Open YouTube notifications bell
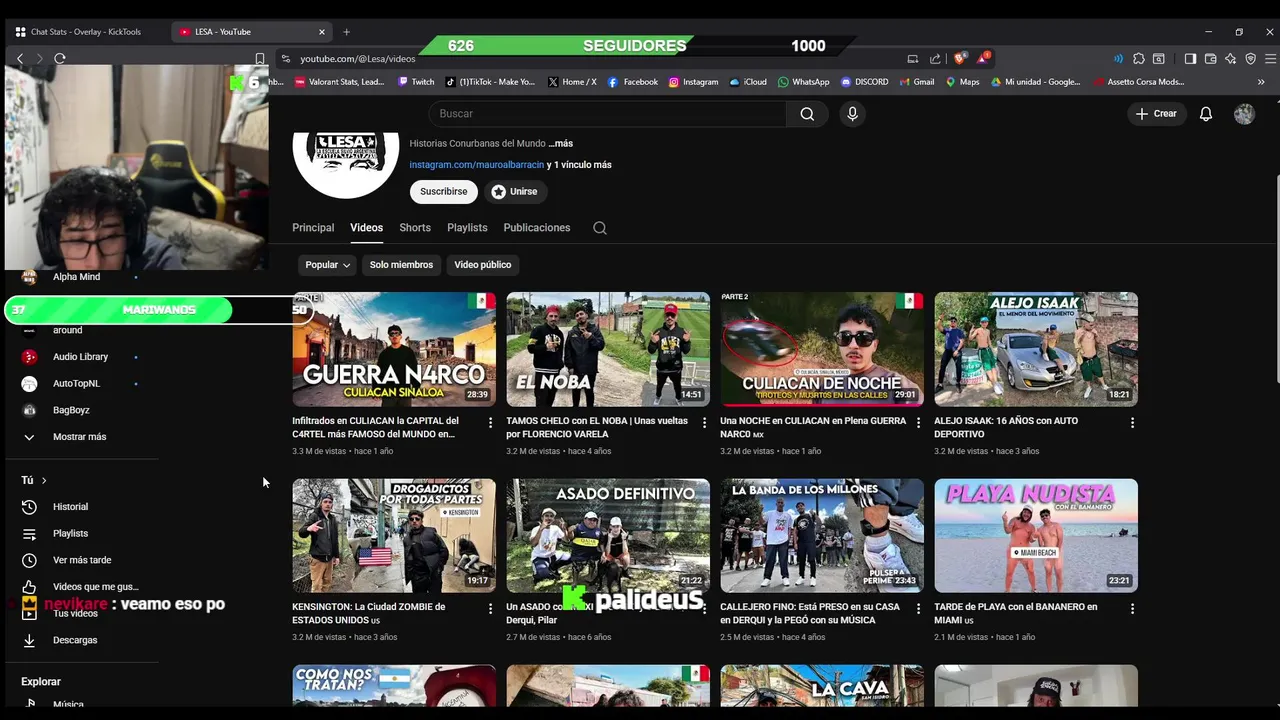Viewport: 1280px width, 720px height. tap(1206, 114)
